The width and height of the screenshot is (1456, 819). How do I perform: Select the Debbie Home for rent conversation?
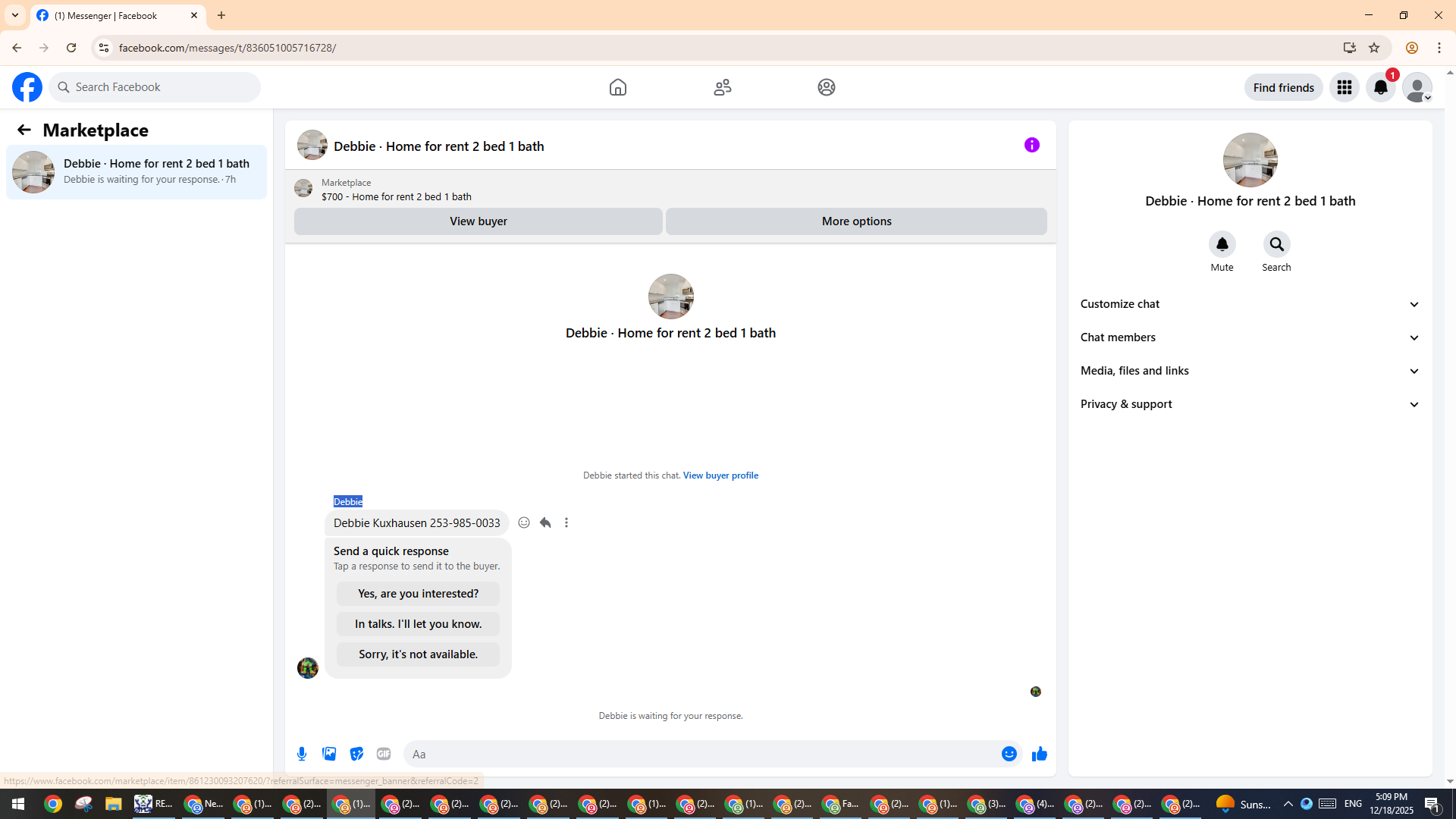click(136, 172)
